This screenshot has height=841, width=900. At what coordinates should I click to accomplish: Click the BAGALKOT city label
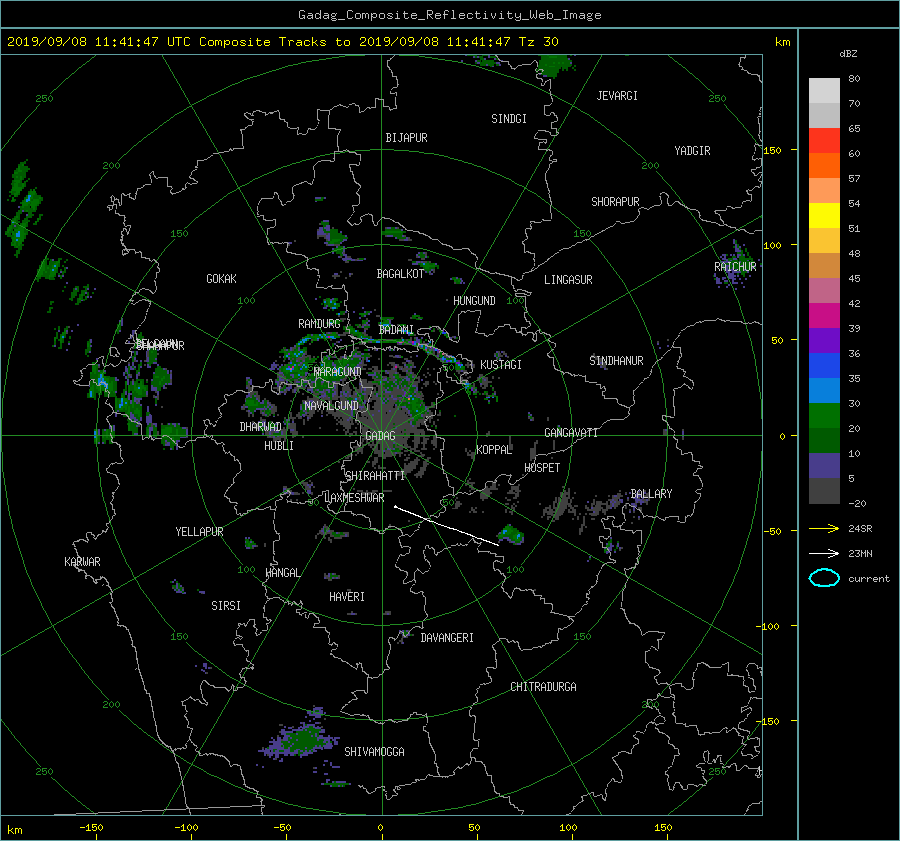click(400, 274)
